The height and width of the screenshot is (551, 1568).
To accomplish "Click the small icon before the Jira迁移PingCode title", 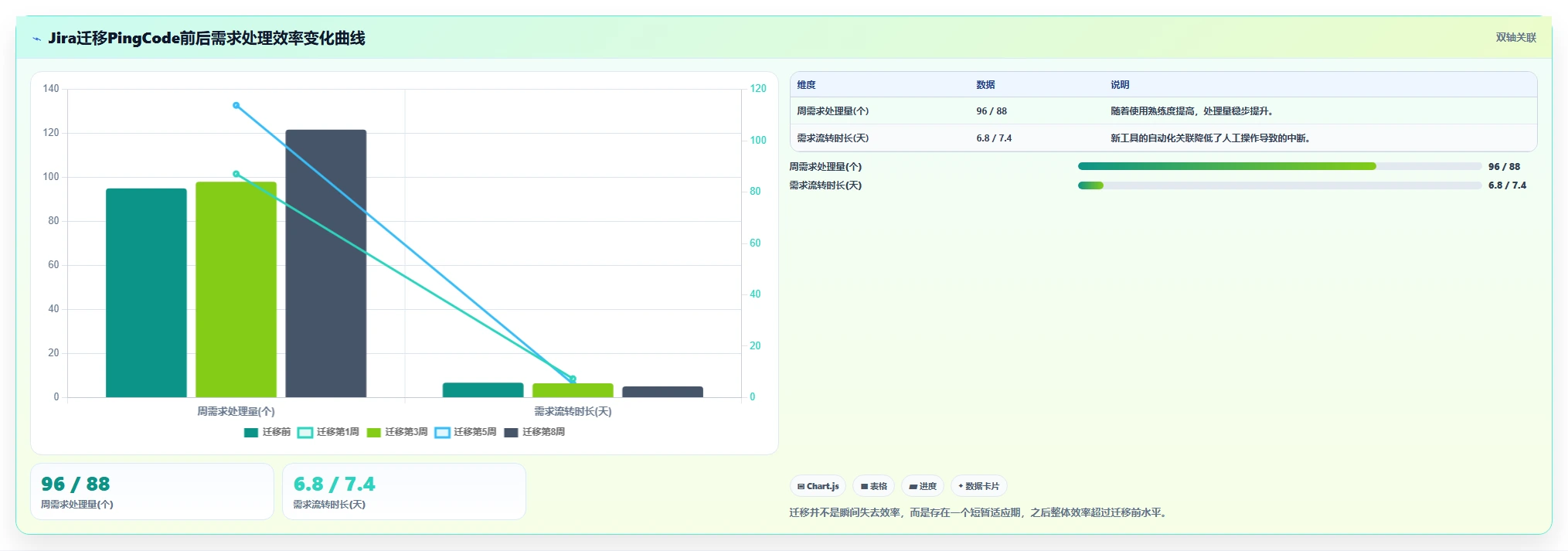I will (x=36, y=39).
